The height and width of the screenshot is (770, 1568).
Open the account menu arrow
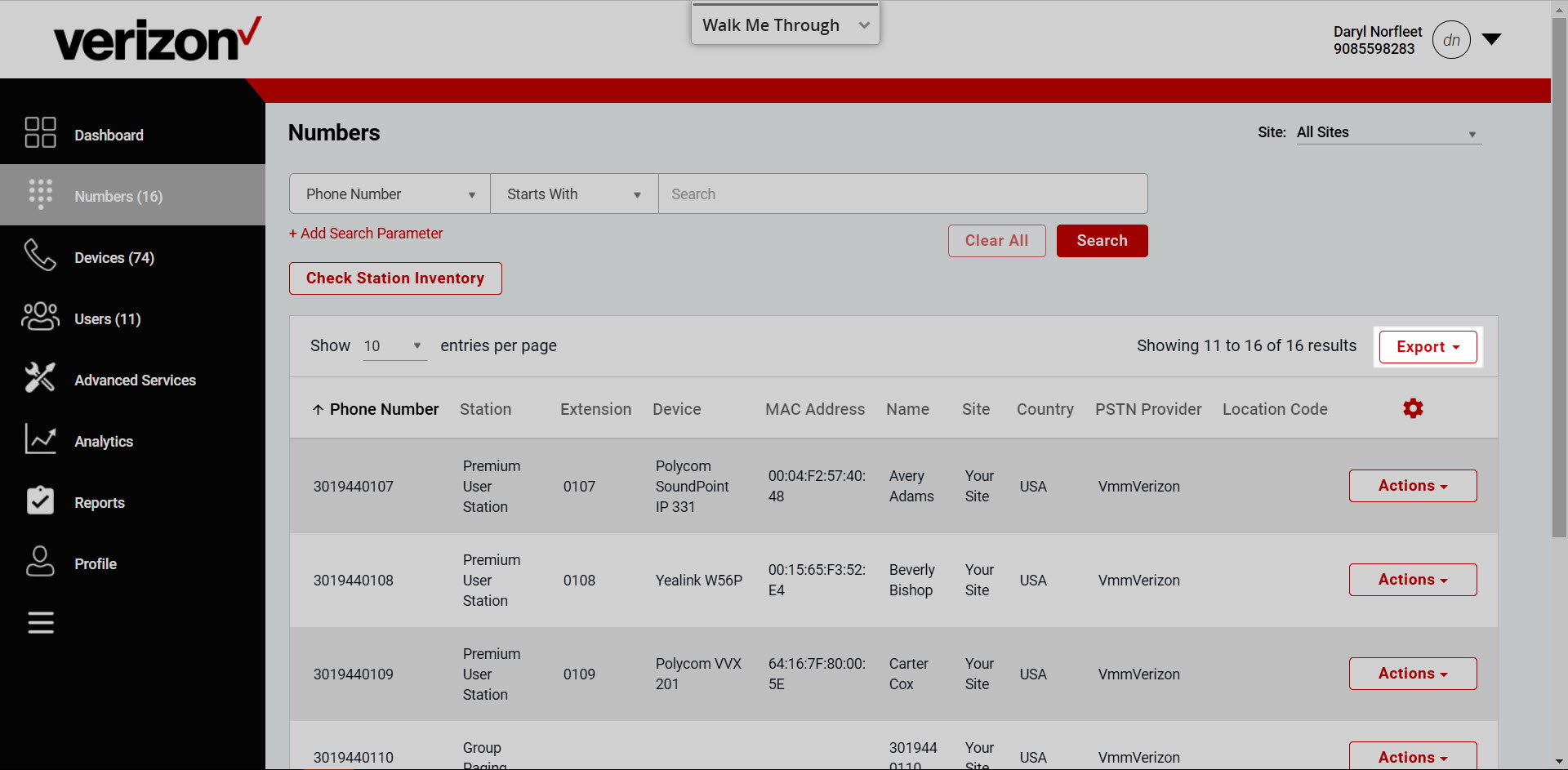(x=1492, y=39)
